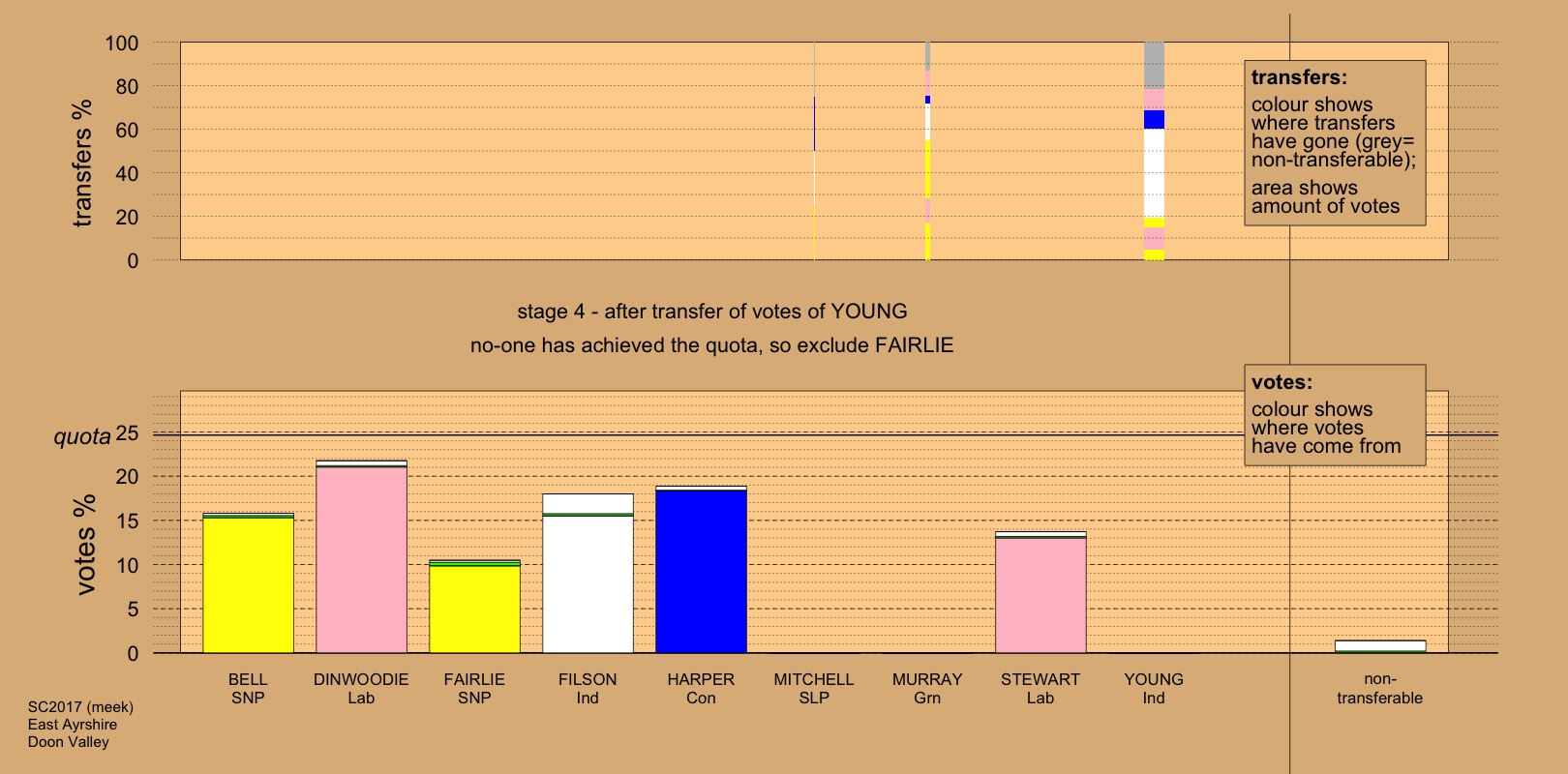Click the 'exclude FAIRLIE' status line

pyautogui.click(x=711, y=345)
